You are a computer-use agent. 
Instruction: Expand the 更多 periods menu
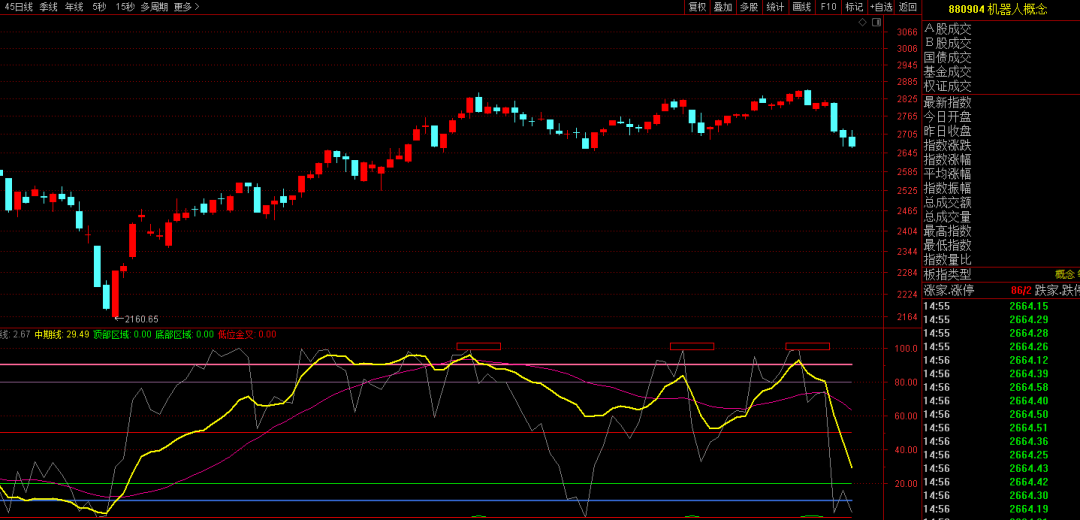tap(186, 7)
